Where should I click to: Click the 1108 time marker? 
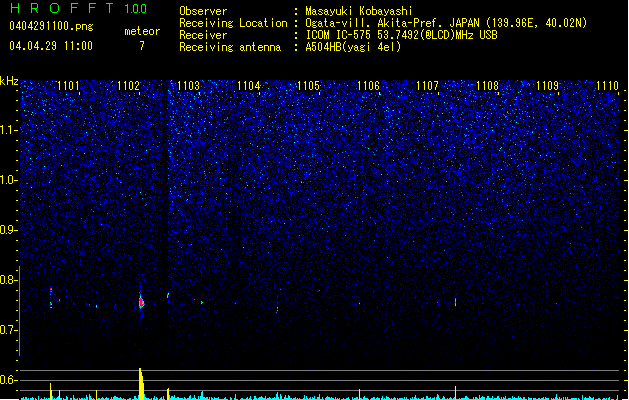click(487, 86)
